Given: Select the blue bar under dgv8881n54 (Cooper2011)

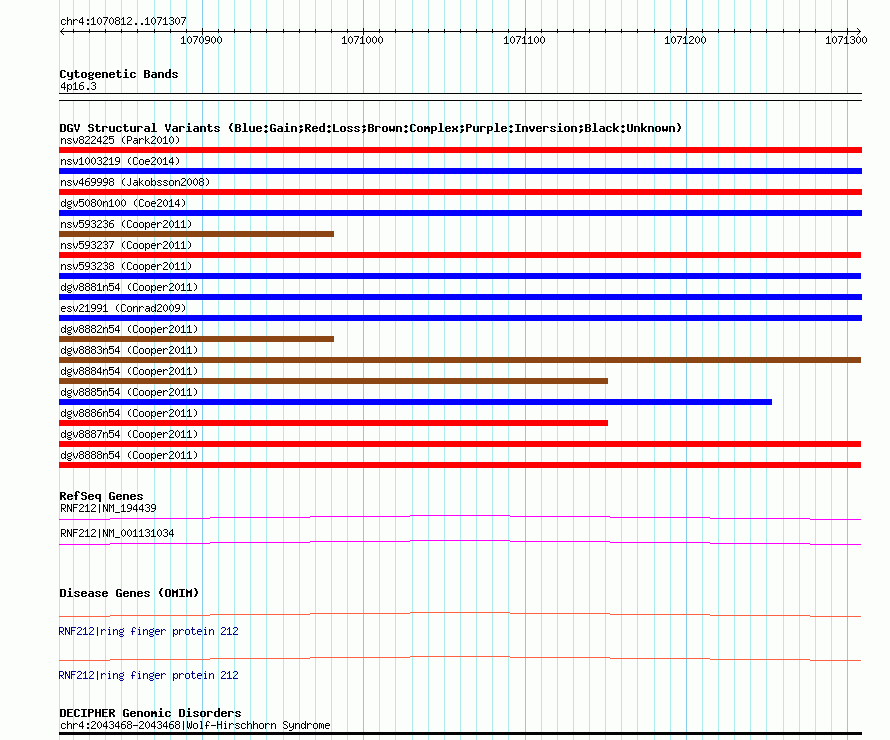Looking at the screenshot, I should [460, 297].
